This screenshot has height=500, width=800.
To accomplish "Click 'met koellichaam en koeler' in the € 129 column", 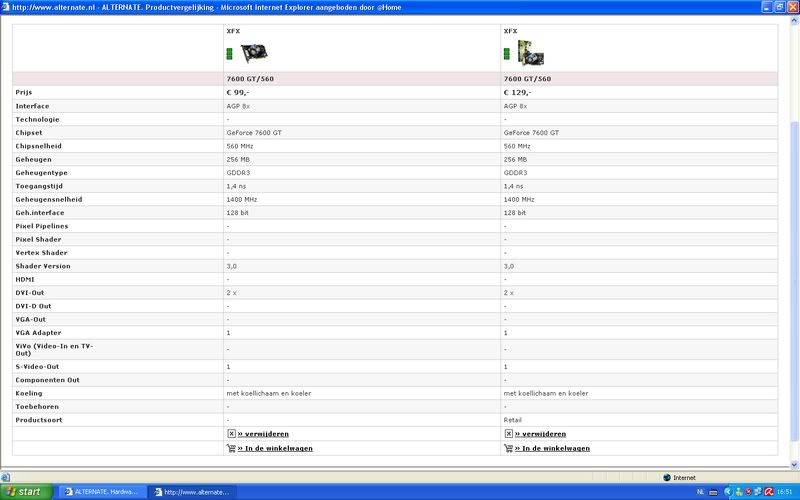I will click(546, 393).
